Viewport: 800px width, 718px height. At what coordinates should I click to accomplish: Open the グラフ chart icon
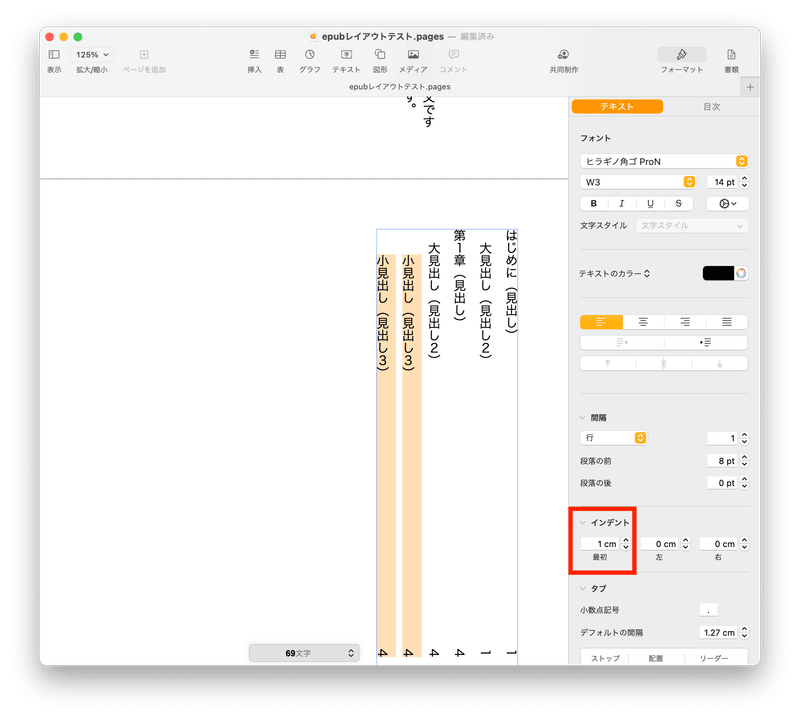click(310, 55)
